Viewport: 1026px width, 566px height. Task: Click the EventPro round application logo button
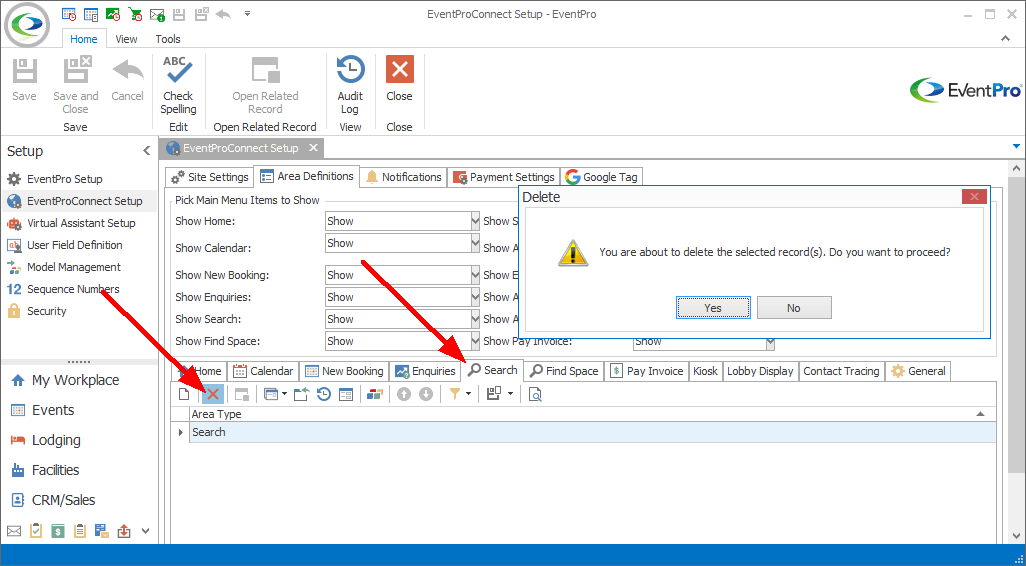(x=27, y=25)
